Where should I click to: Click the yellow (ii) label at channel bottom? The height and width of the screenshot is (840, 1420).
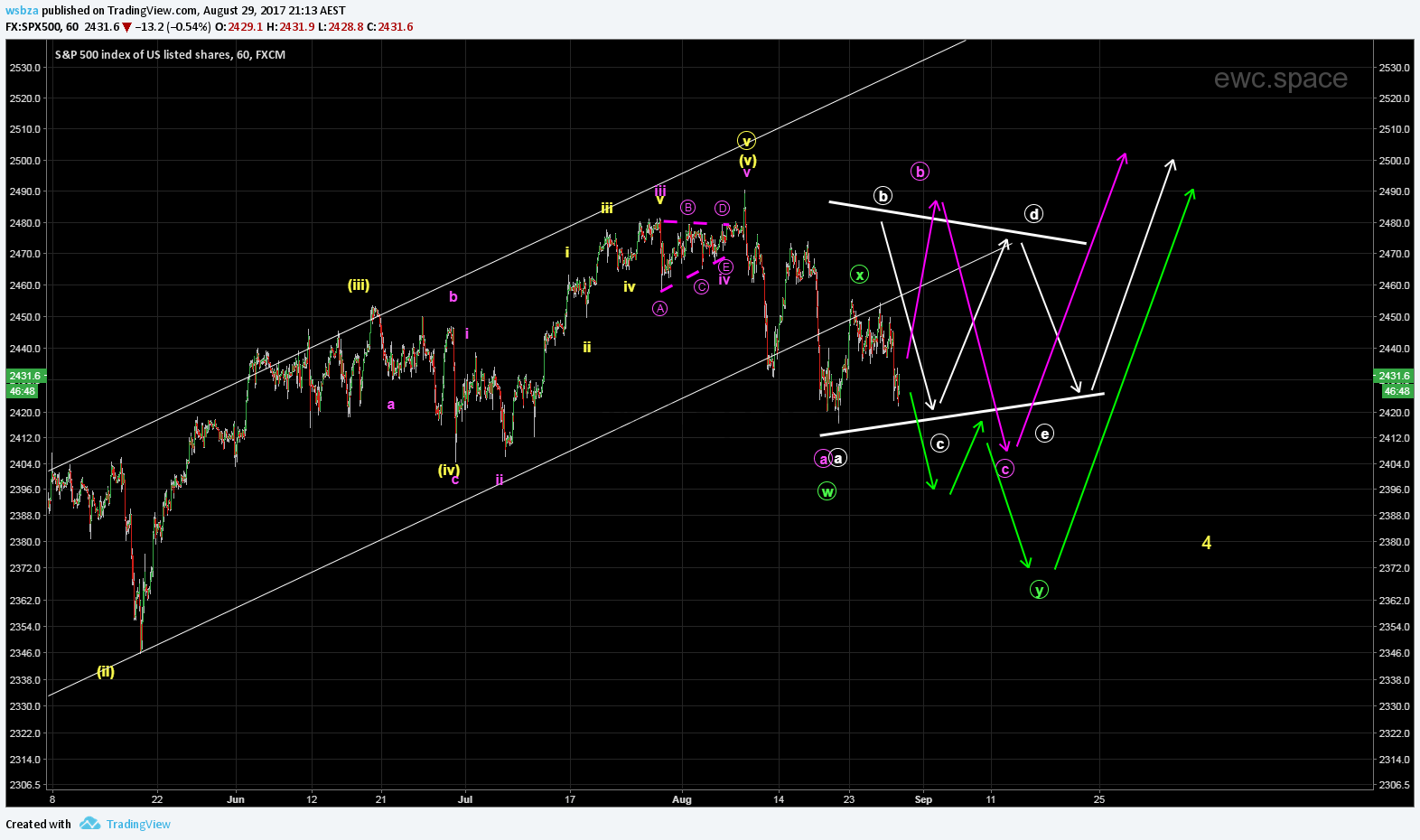106,671
